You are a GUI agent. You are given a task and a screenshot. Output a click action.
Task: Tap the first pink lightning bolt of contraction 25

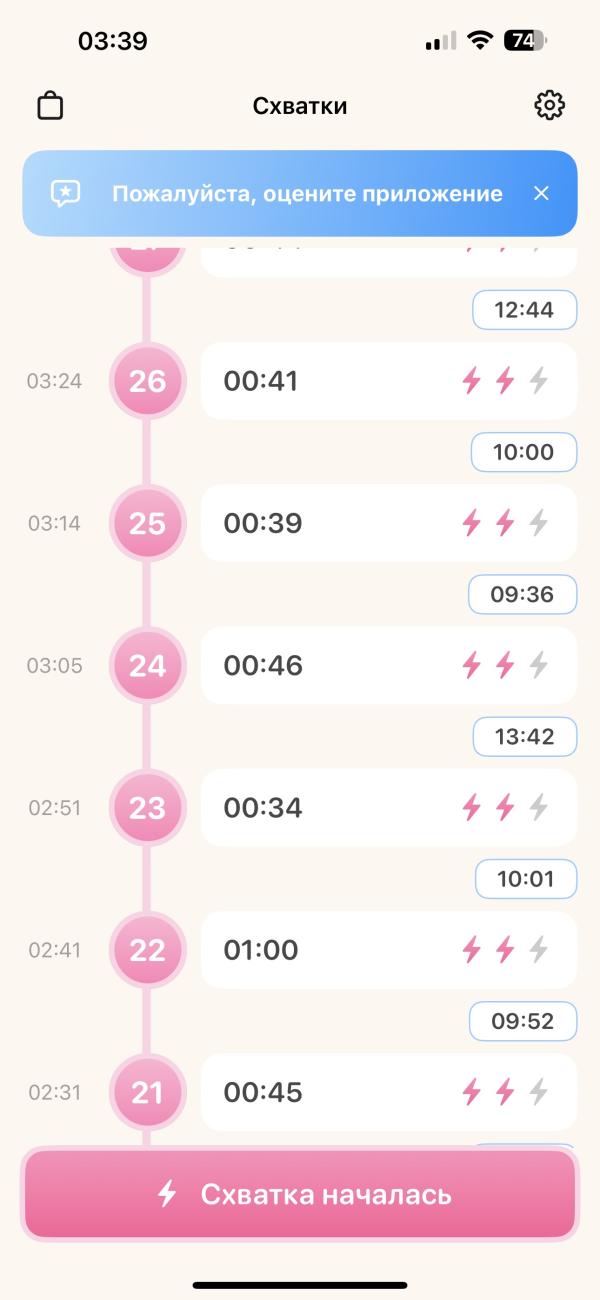pos(471,522)
